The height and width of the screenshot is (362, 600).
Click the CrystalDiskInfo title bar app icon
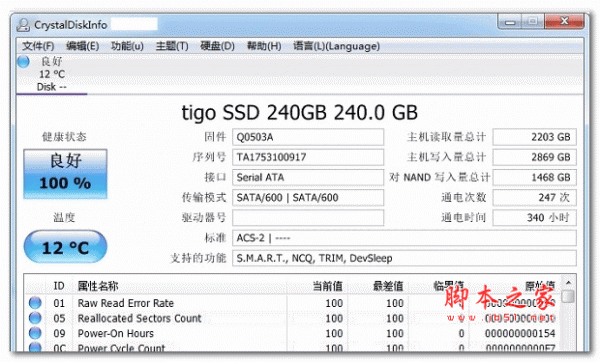[x=23, y=25]
